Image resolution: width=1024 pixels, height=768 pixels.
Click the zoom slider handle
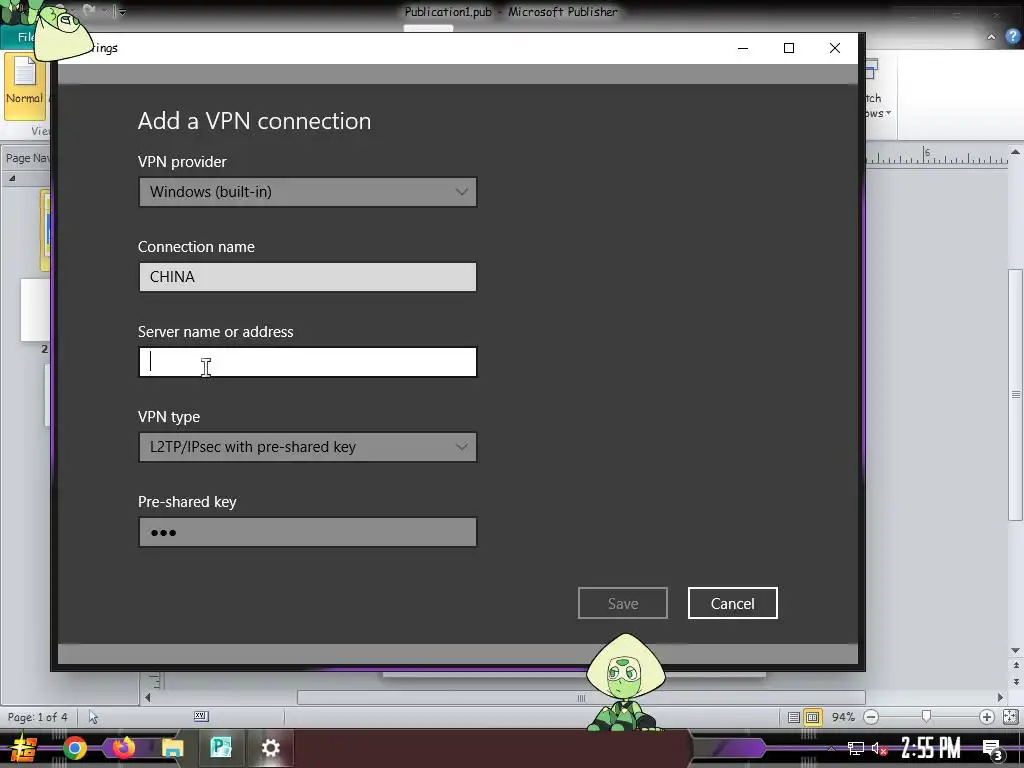[x=925, y=716]
